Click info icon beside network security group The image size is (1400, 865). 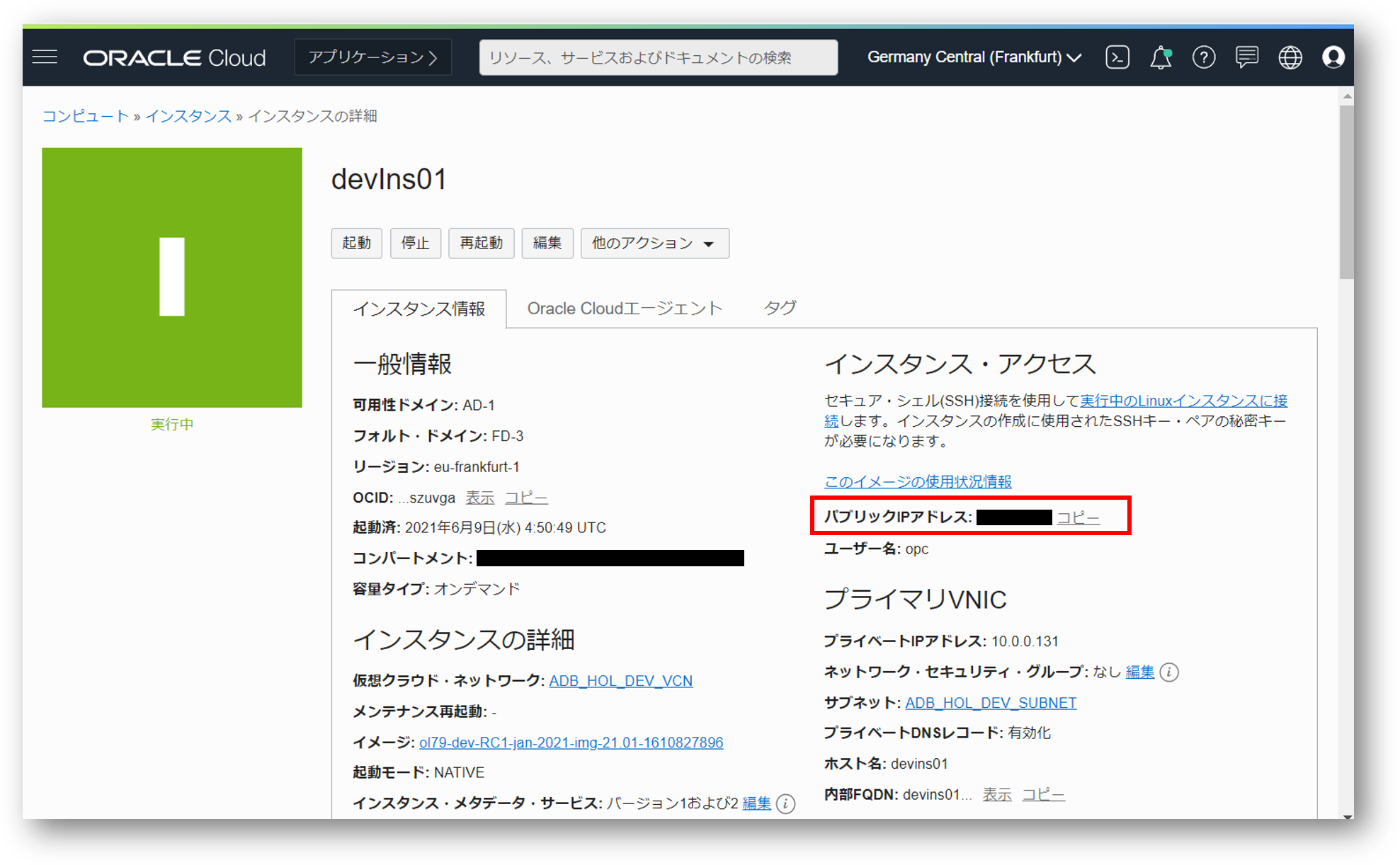tap(1170, 672)
